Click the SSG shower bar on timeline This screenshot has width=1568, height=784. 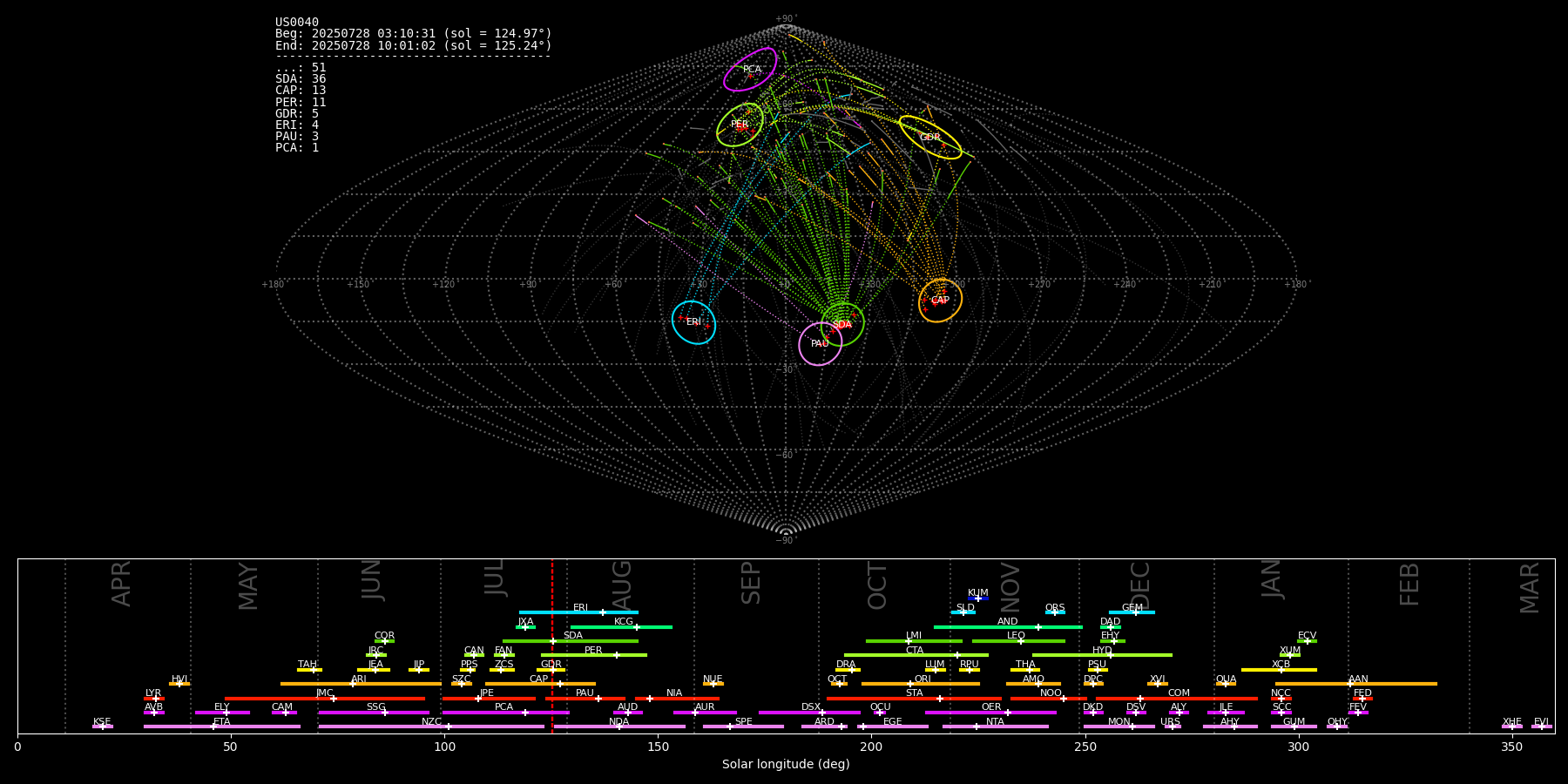click(x=374, y=713)
